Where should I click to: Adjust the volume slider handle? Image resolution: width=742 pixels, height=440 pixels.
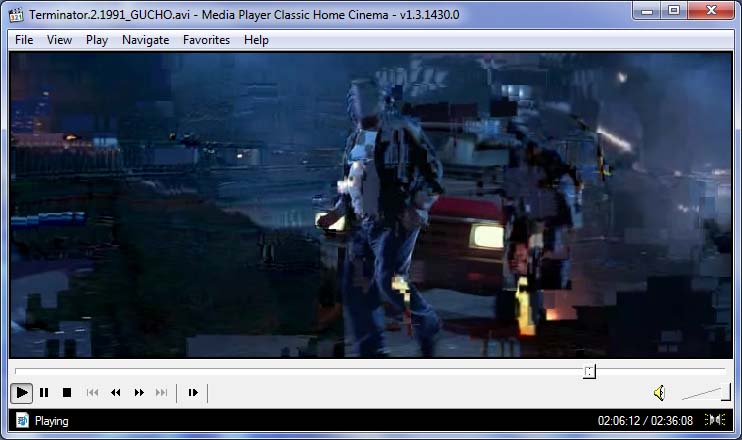click(x=725, y=392)
